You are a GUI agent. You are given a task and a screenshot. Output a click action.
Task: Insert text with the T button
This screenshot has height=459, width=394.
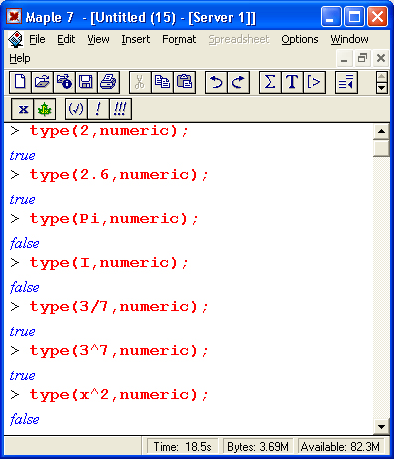click(292, 82)
